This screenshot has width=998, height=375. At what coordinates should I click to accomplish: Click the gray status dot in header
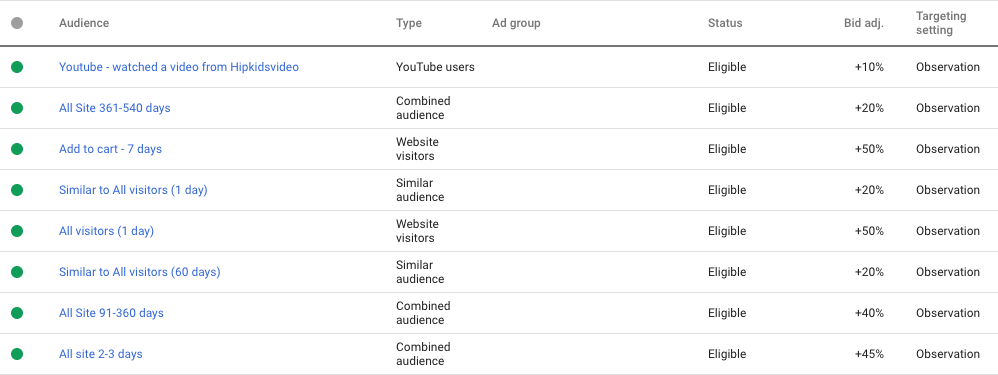tap(17, 23)
